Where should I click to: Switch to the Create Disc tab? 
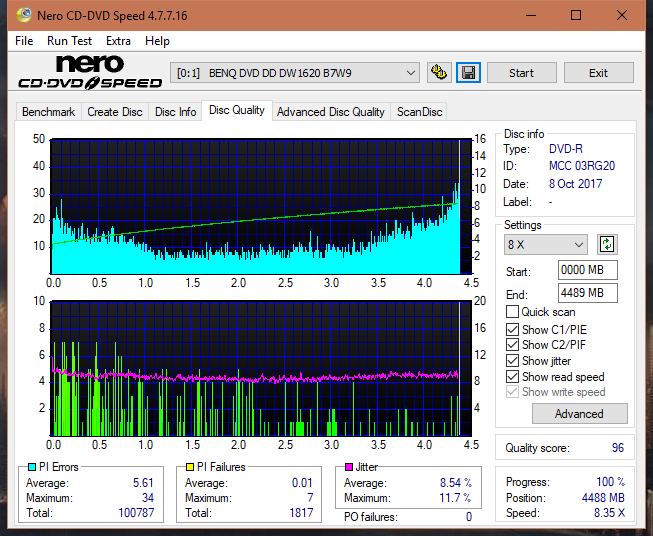pos(115,112)
